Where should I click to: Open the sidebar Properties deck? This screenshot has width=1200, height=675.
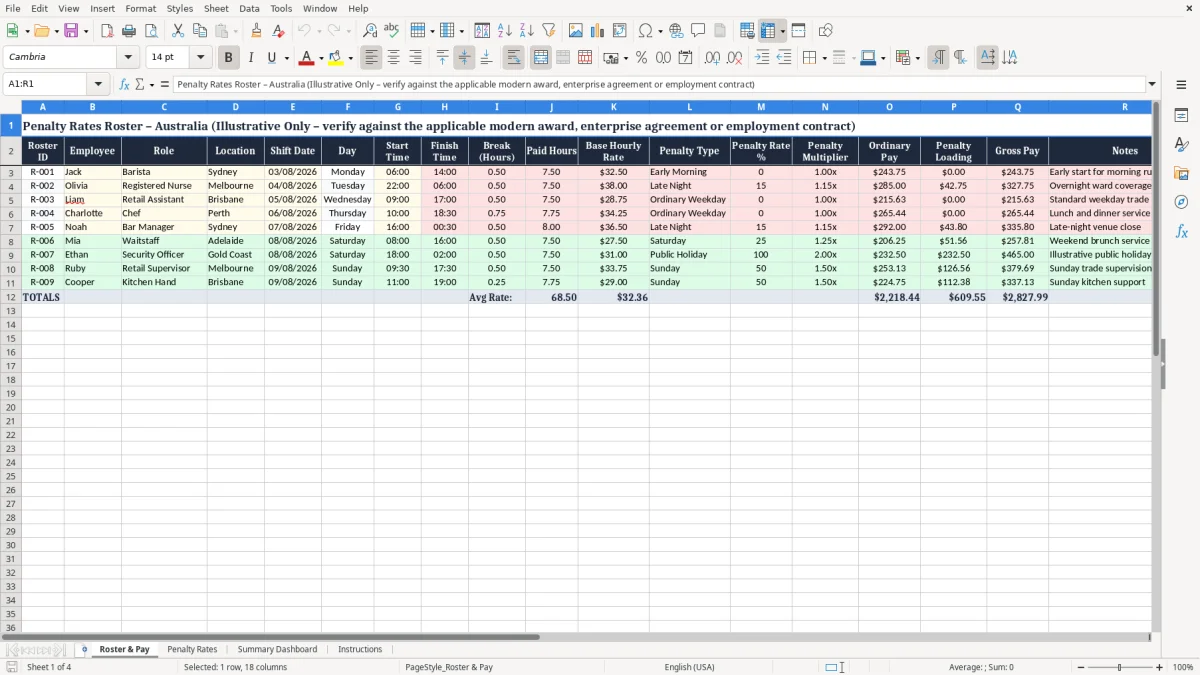1181,115
